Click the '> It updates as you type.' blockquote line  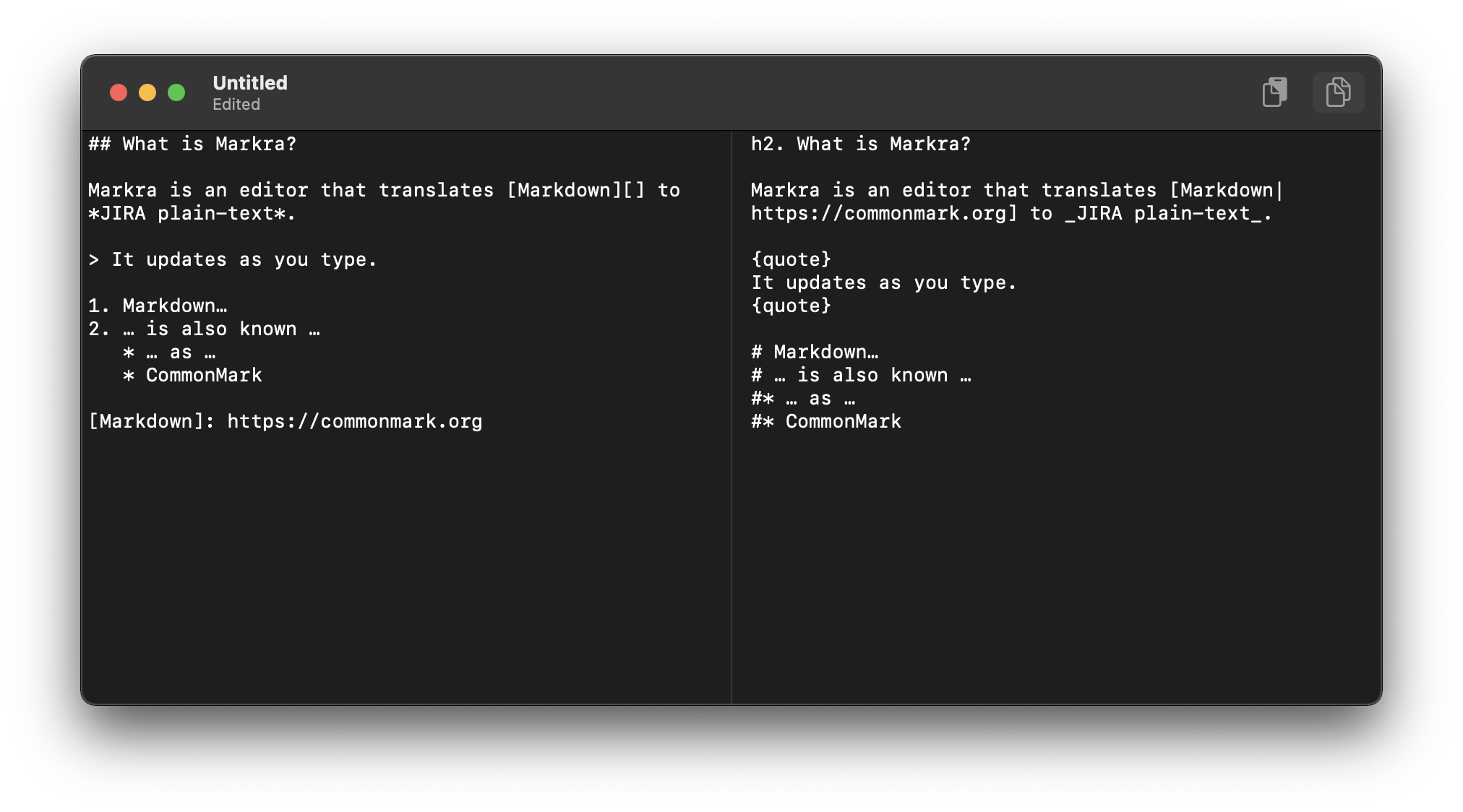(232, 259)
